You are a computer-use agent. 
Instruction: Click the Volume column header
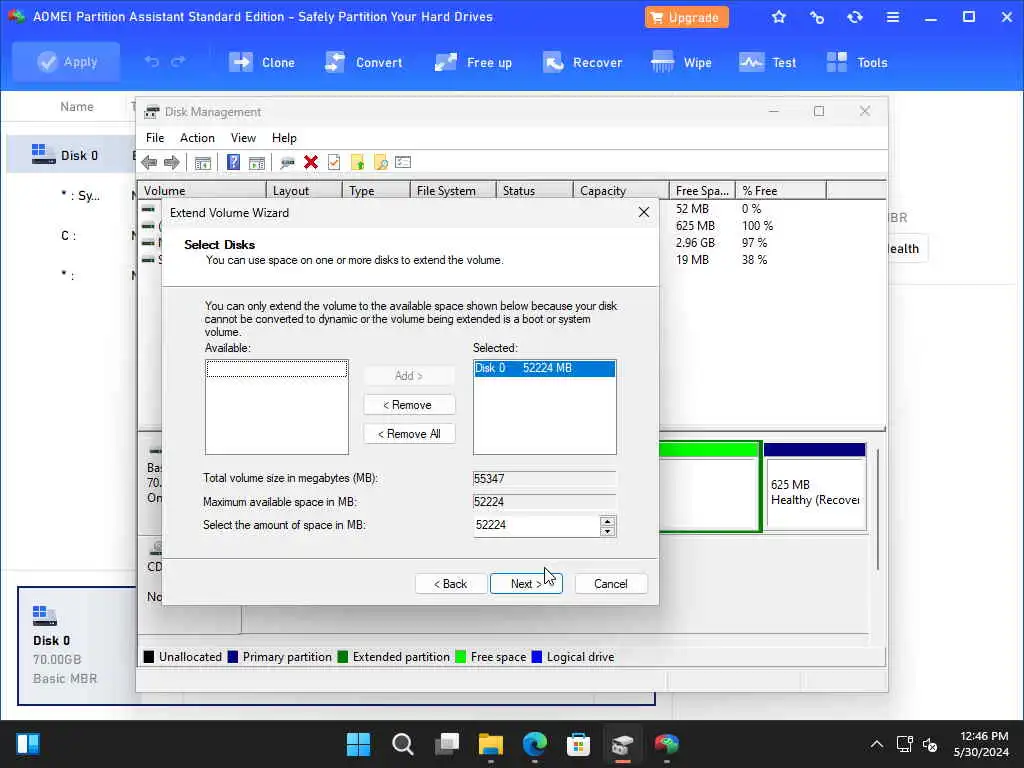click(x=202, y=191)
